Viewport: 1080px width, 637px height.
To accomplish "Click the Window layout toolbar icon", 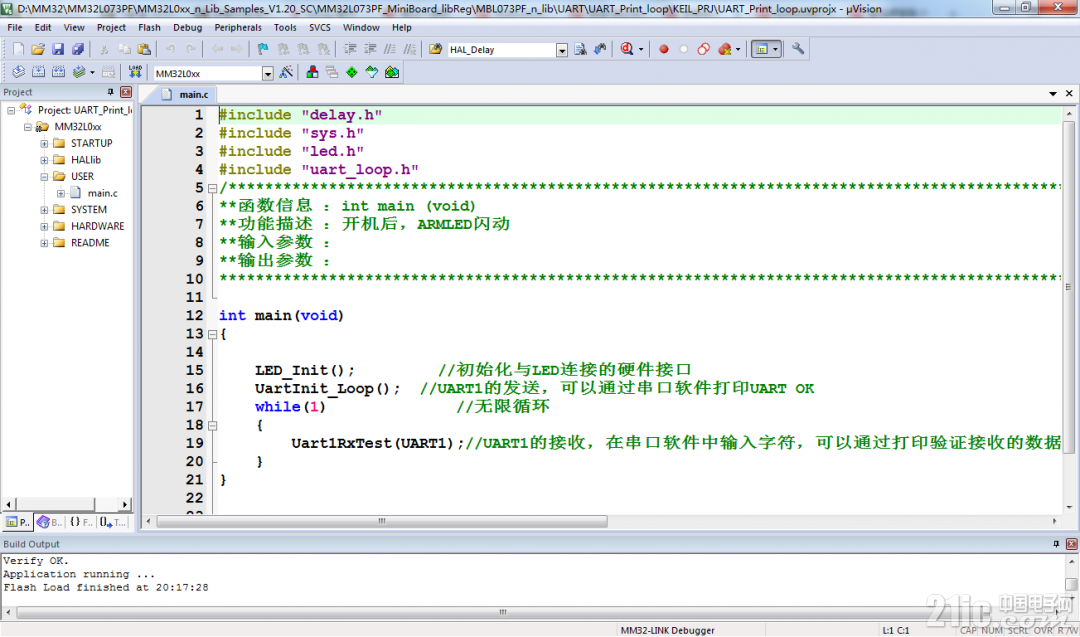I will click(x=762, y=50).
